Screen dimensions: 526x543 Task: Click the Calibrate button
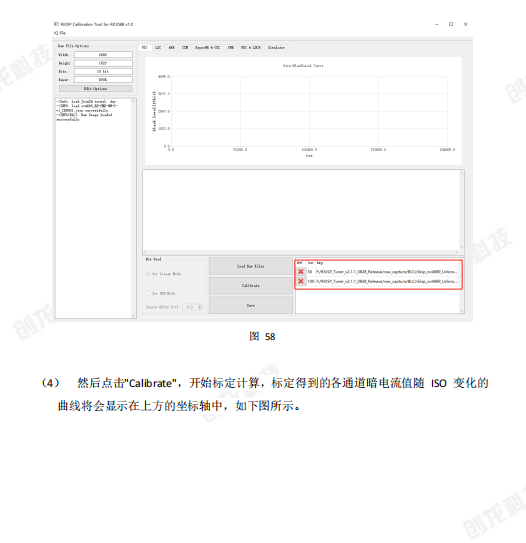(251, 286)
